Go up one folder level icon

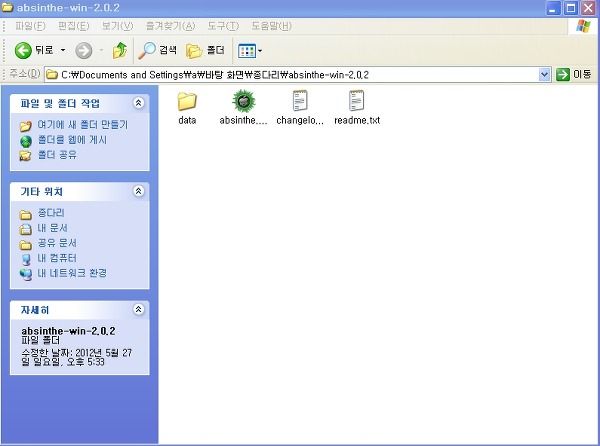[x=120, y=50]
